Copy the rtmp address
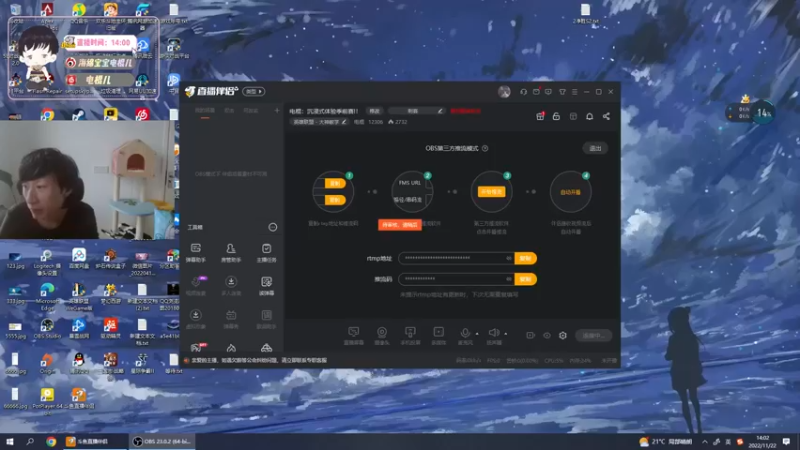 tap(526, 258)
